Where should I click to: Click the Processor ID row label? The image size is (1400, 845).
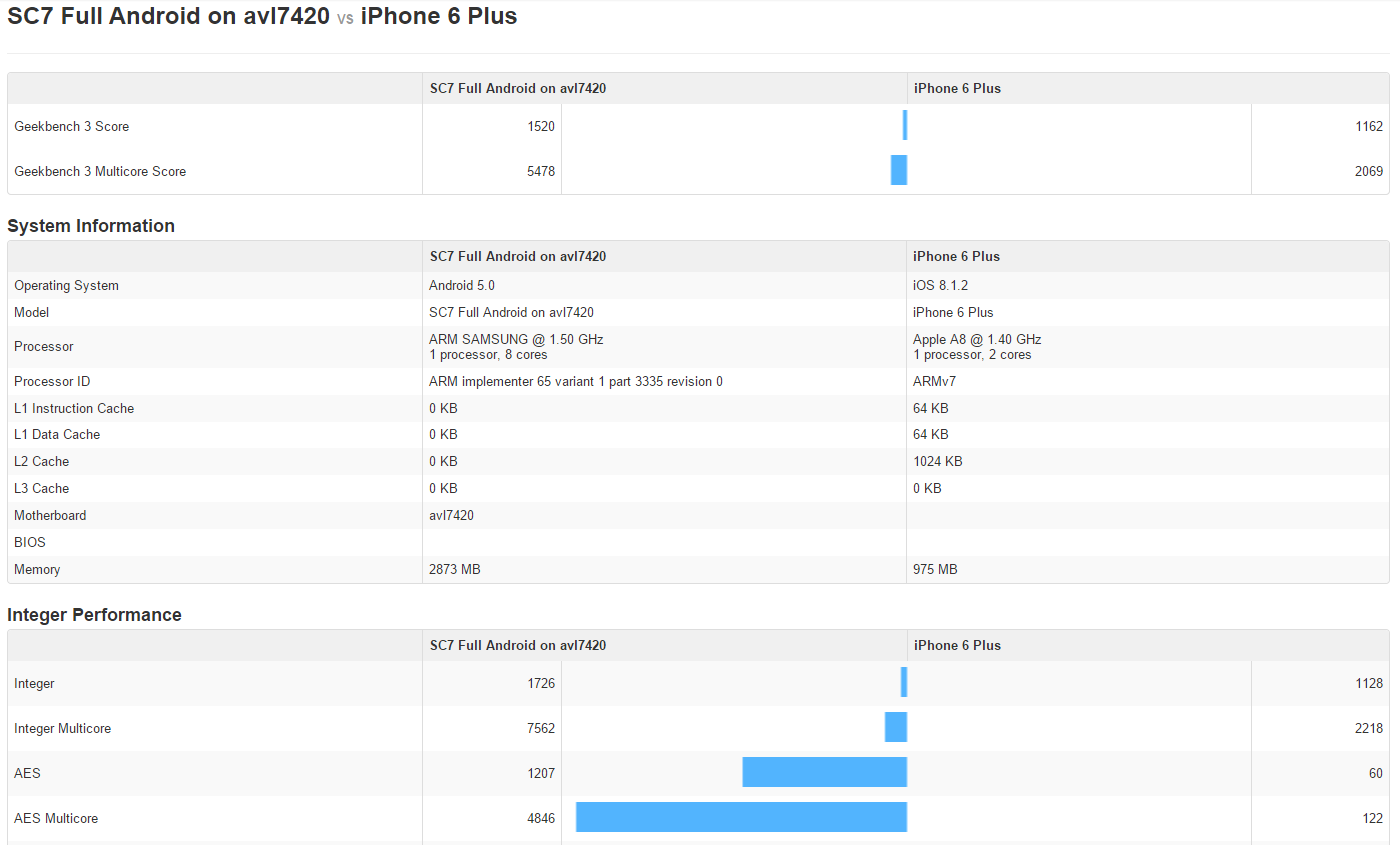click(52, 381)
